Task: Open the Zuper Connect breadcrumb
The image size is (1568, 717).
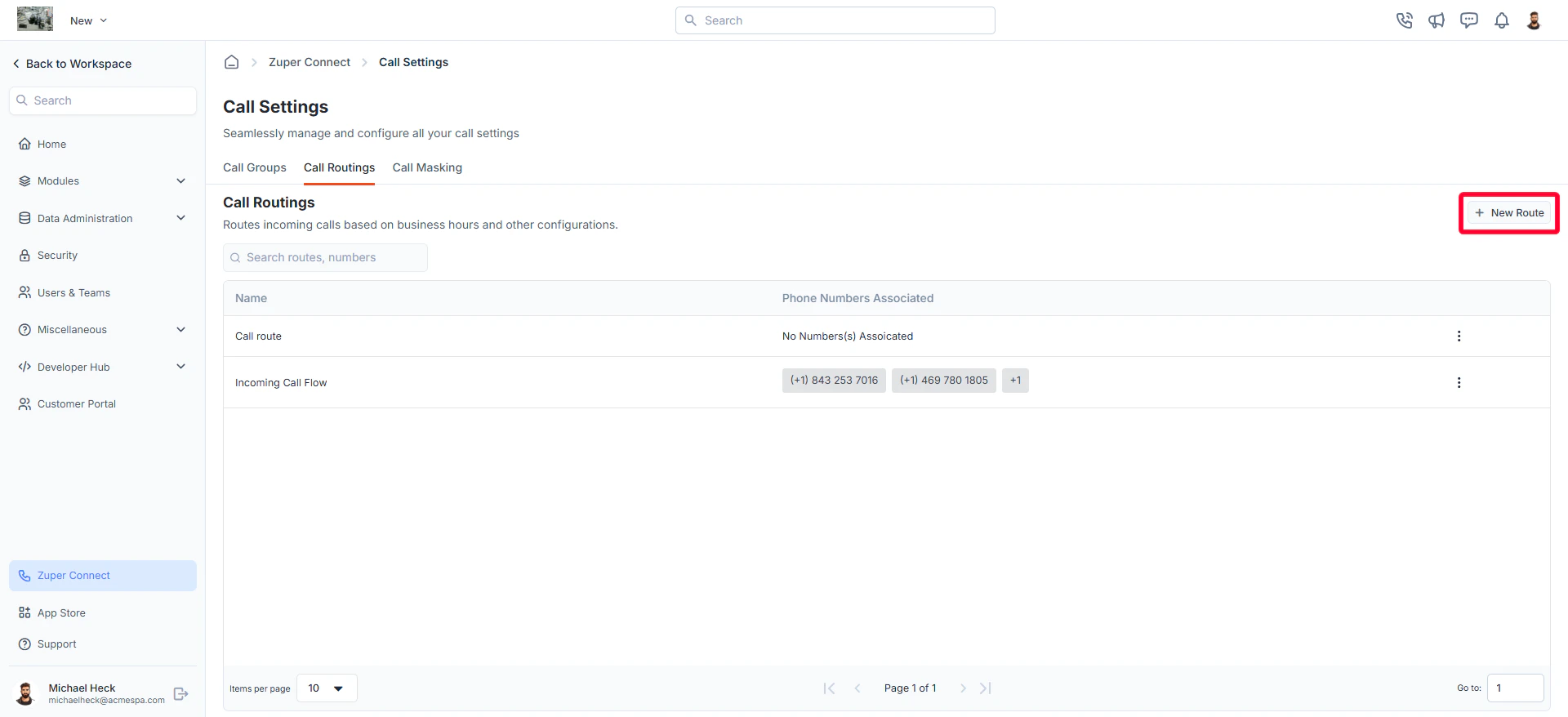Action: click(310, 62)
